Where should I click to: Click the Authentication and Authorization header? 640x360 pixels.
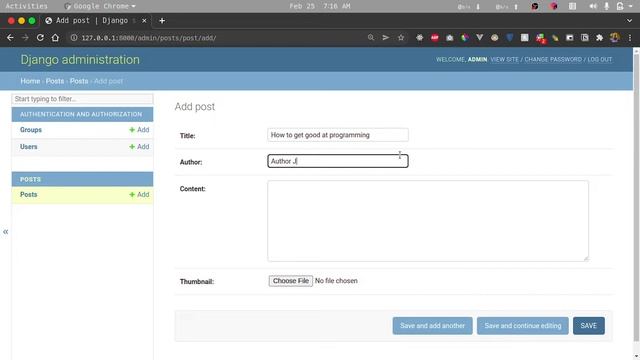[81, 114]
